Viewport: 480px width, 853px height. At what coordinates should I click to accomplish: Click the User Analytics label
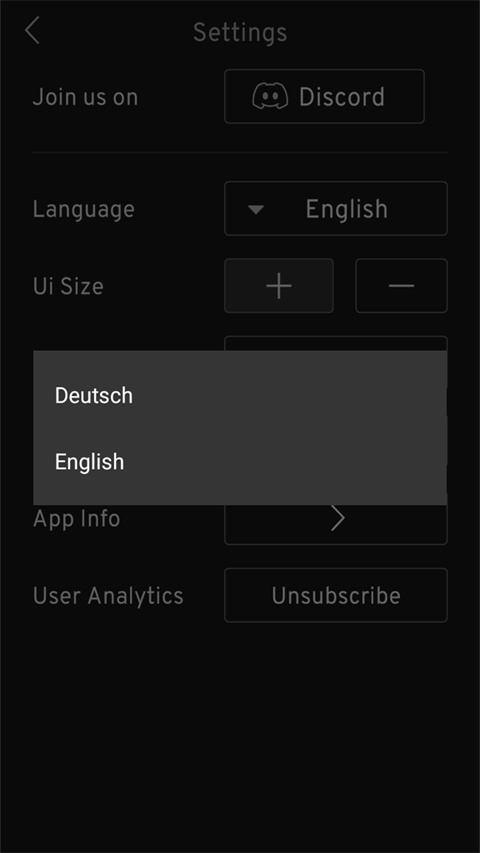point(108,596)
